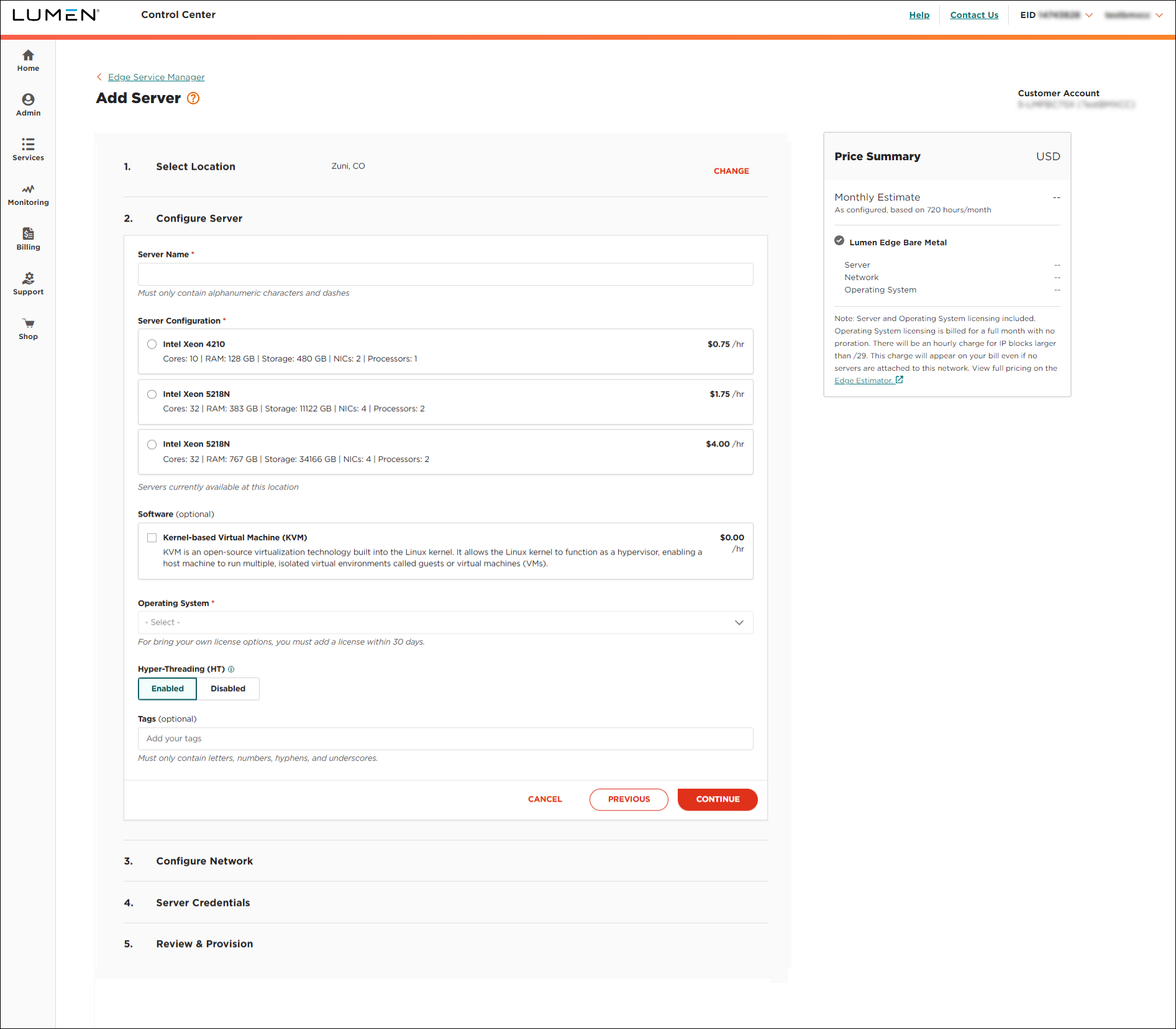Click the Help link
The width and height of the screenshot is (1176, 1029).
pyautogui.click(x=919, y=15)
